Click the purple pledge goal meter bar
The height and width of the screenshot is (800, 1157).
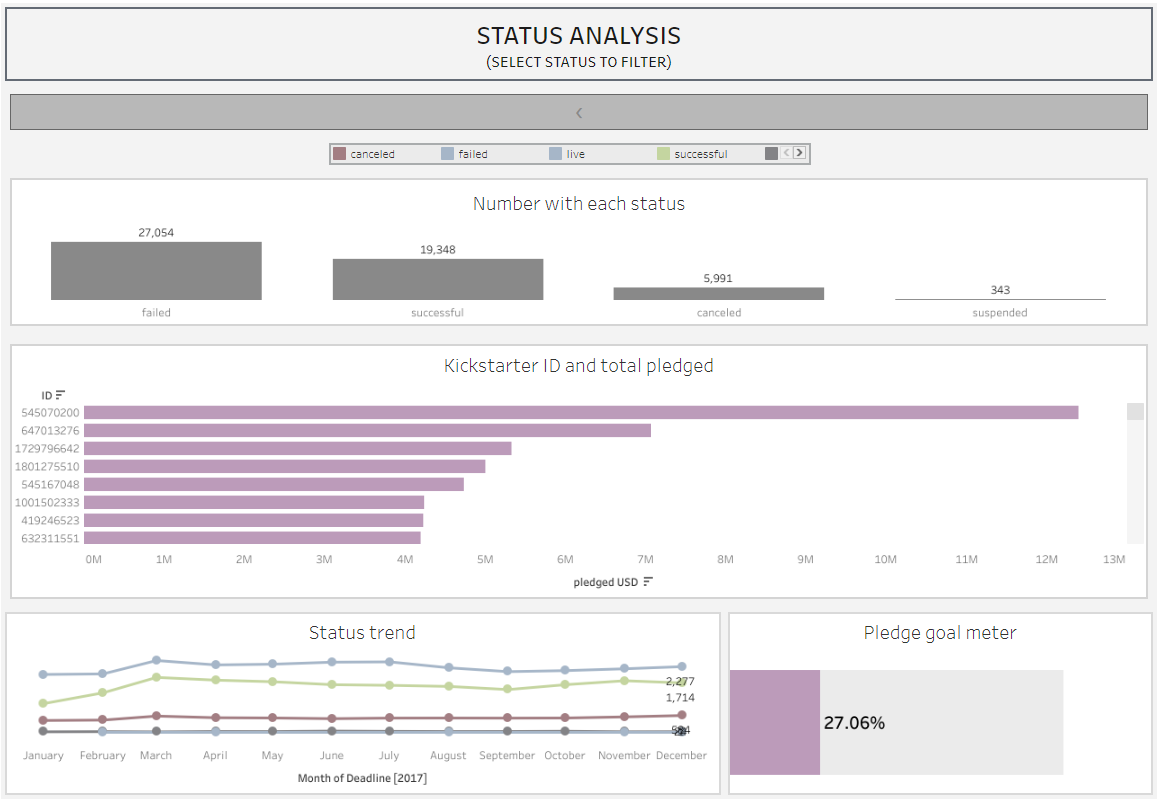(775, 722)
